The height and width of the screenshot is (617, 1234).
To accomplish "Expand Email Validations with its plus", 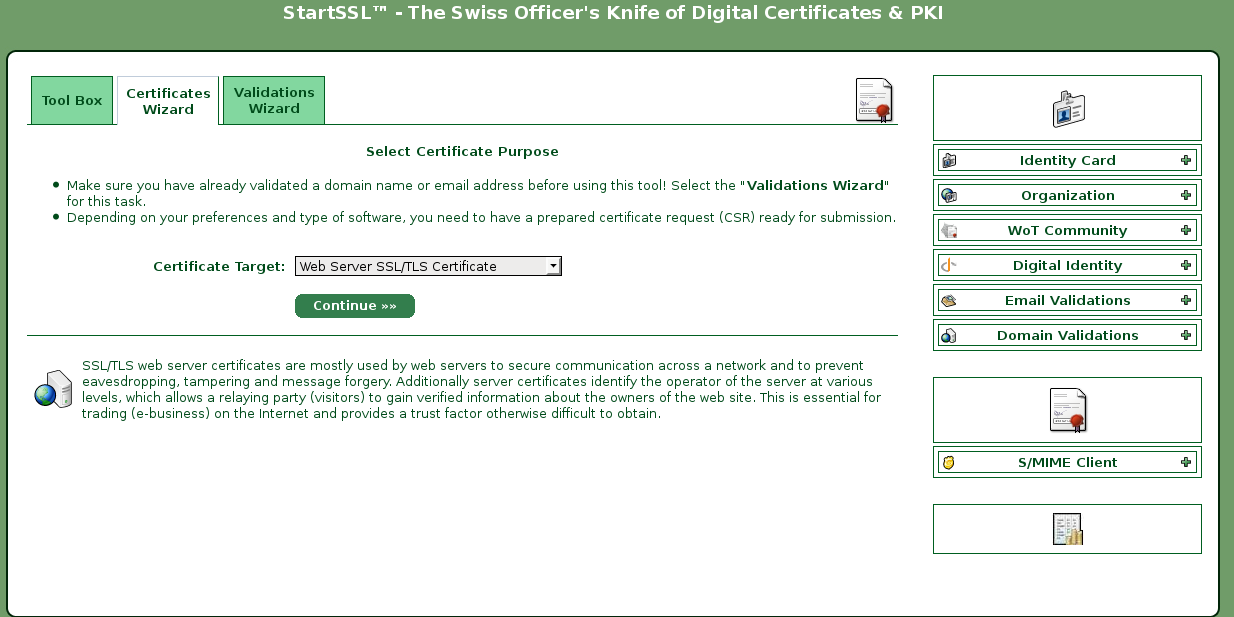I will (x=1186, y=300).
